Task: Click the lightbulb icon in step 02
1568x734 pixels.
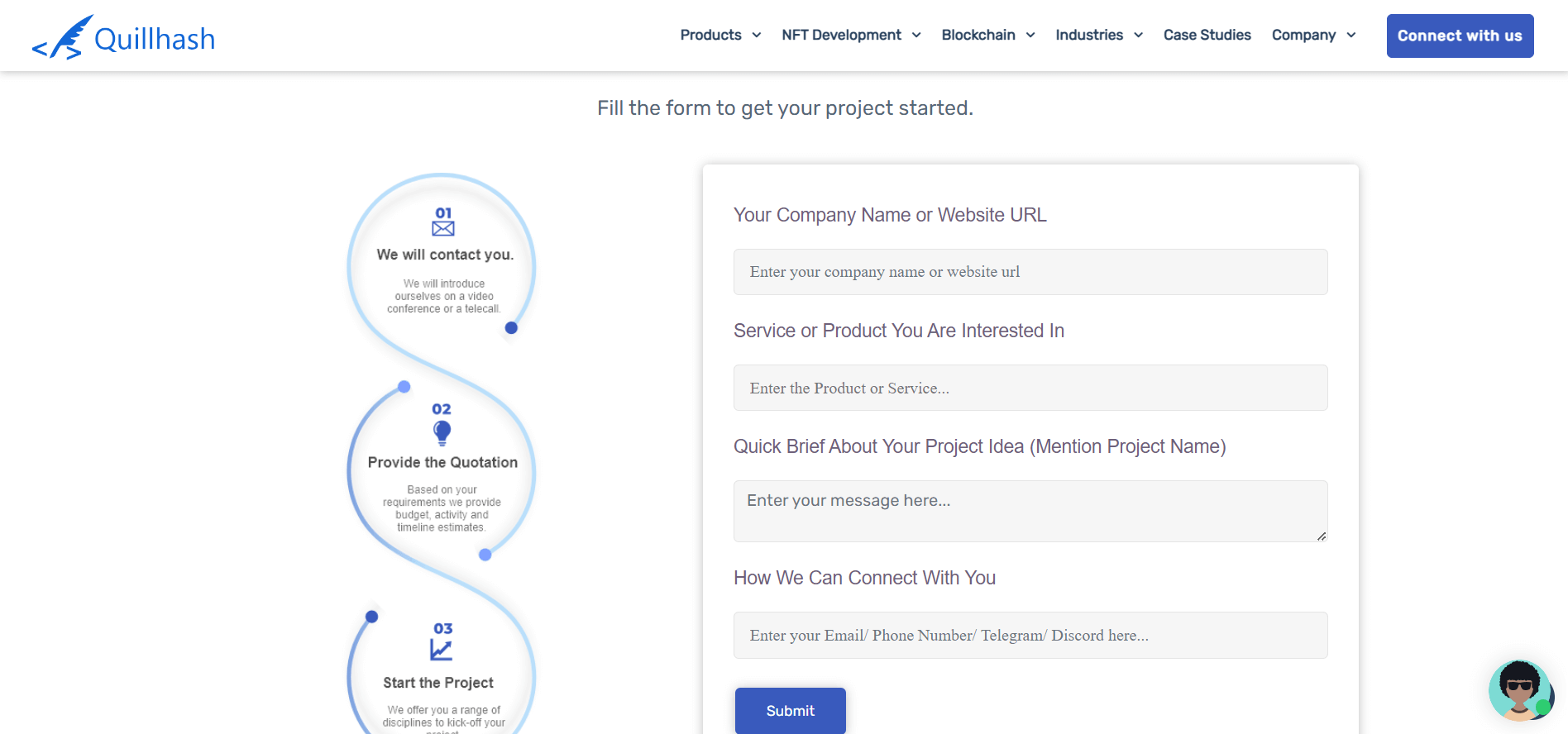Action: click(442, 432)
